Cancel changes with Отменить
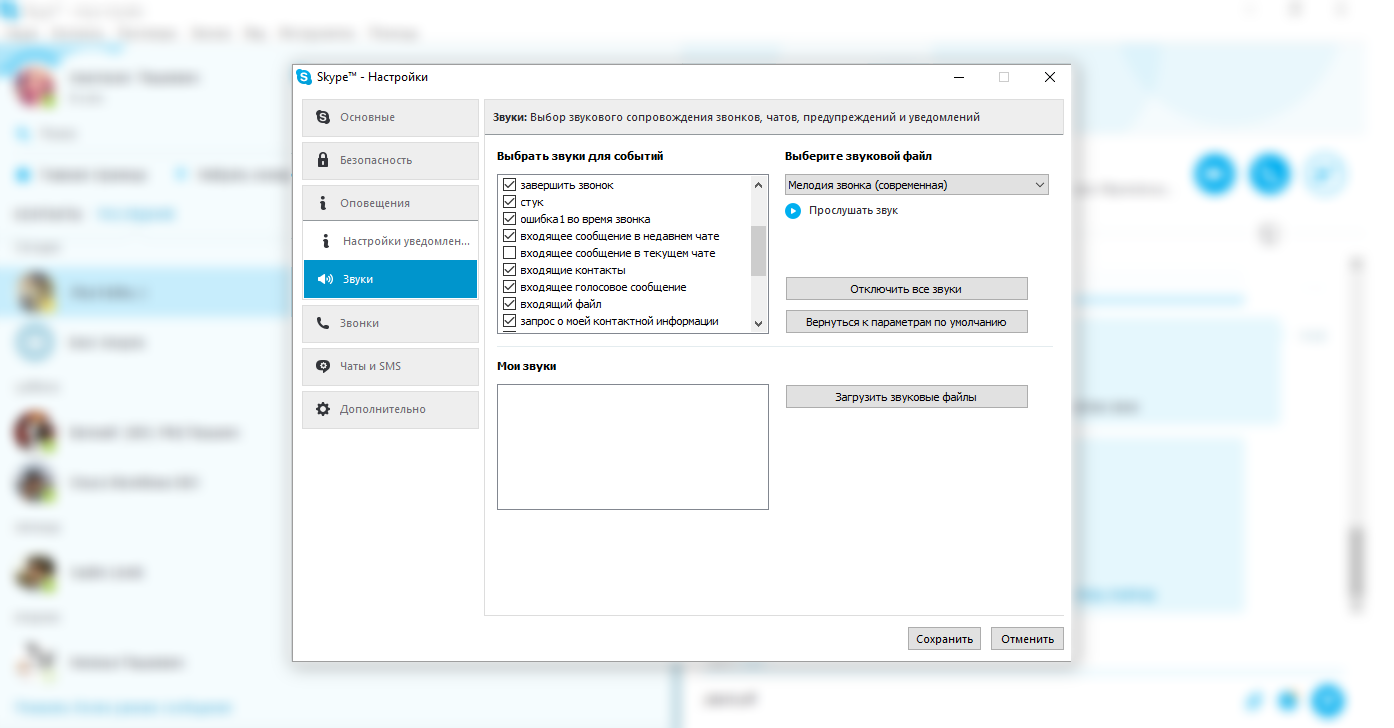 (x=1027, y=639)
